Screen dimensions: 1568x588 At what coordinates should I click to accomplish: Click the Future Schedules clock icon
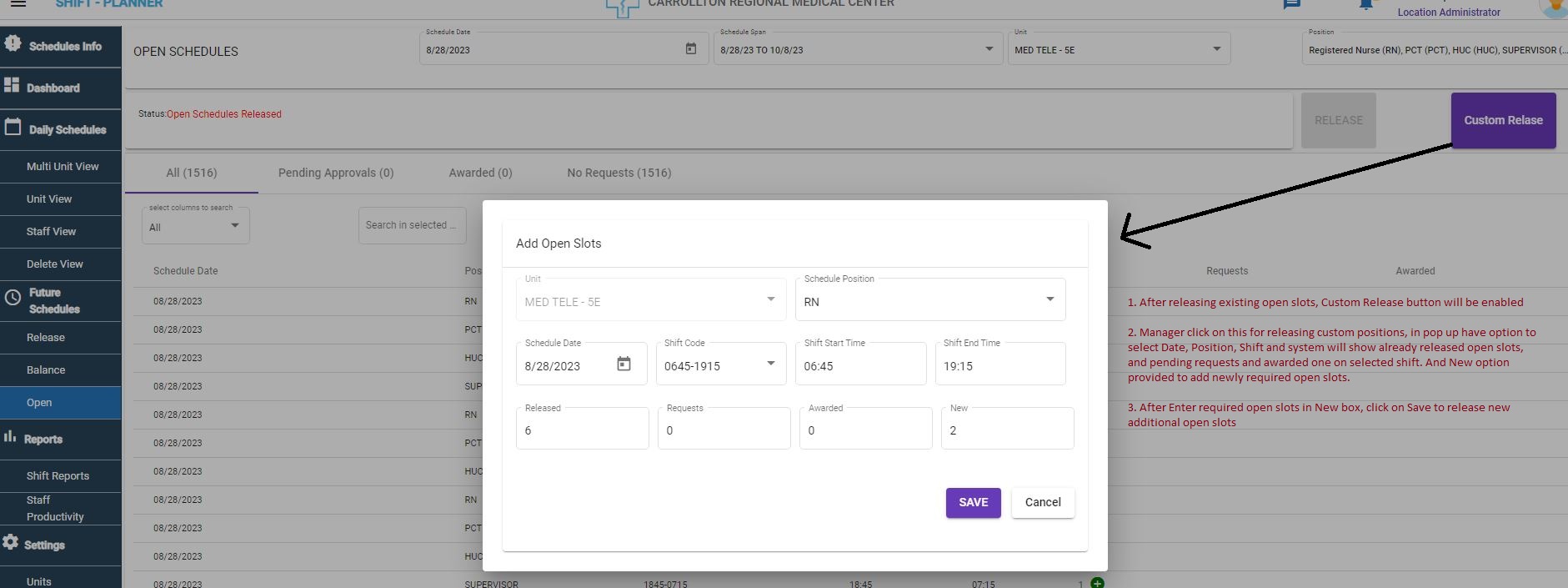(13, 298)
